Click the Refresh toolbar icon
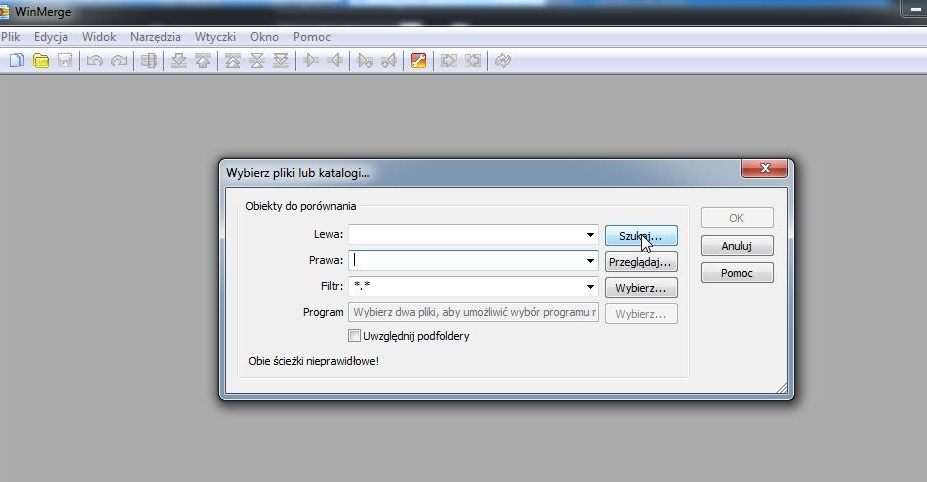Image resolution: width=927 pixels, height=482 pixels. (503, 60)
